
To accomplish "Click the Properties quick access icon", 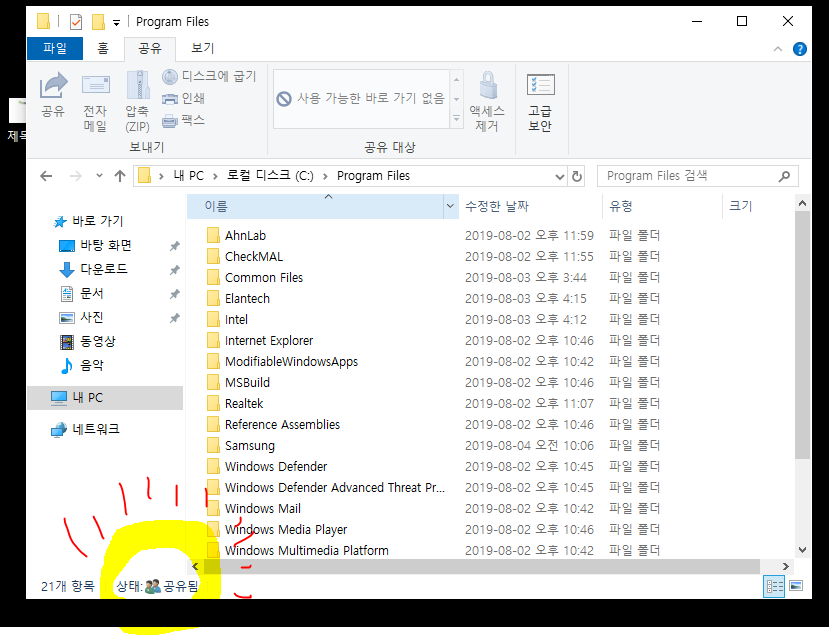I will click(76, 22).
